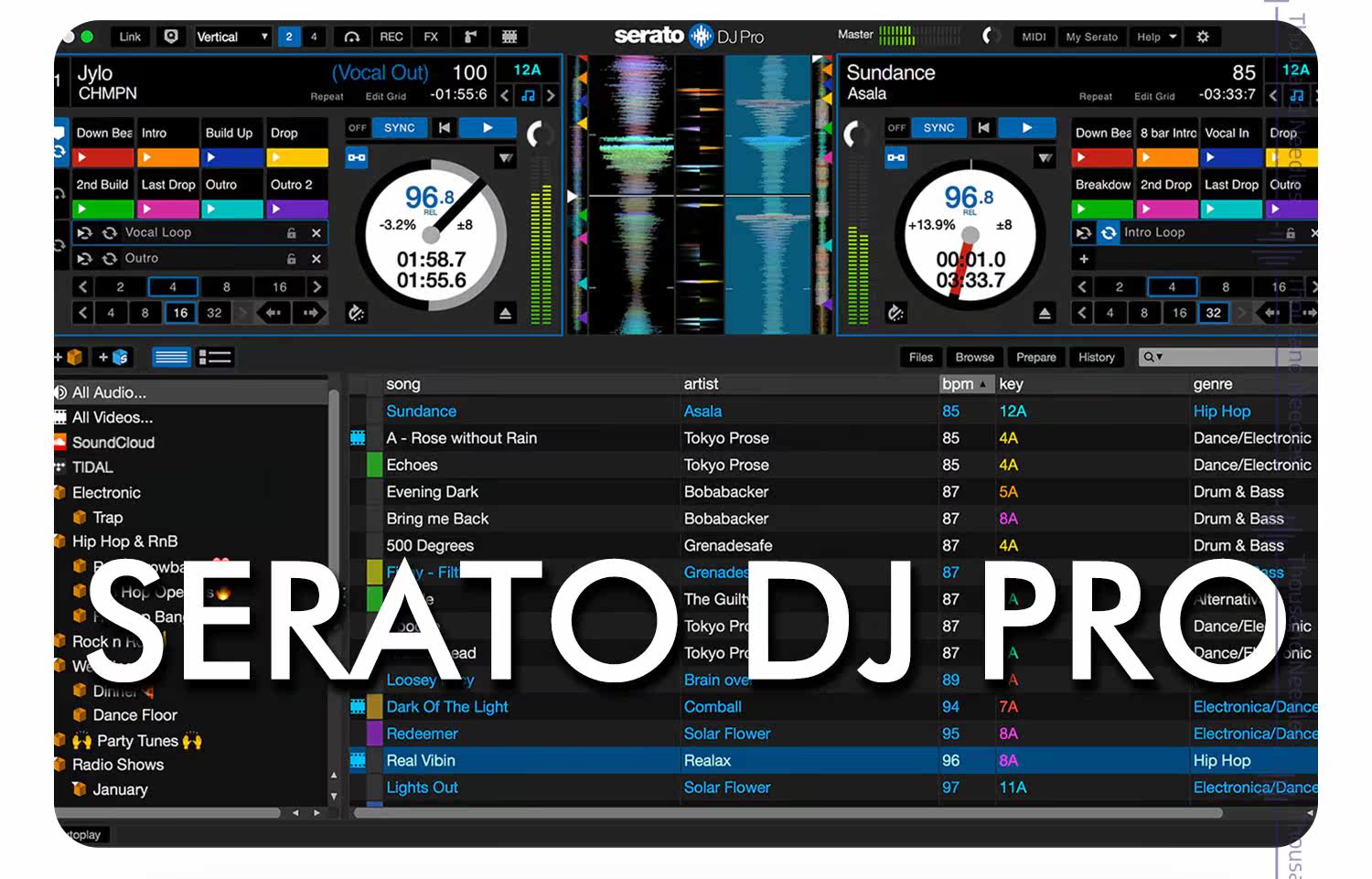Image resolution: width=1372 pixels, height=879 pixels.
Task: Show smaller loop sizes on right deck top row
Action: [x=1083, y=286]
